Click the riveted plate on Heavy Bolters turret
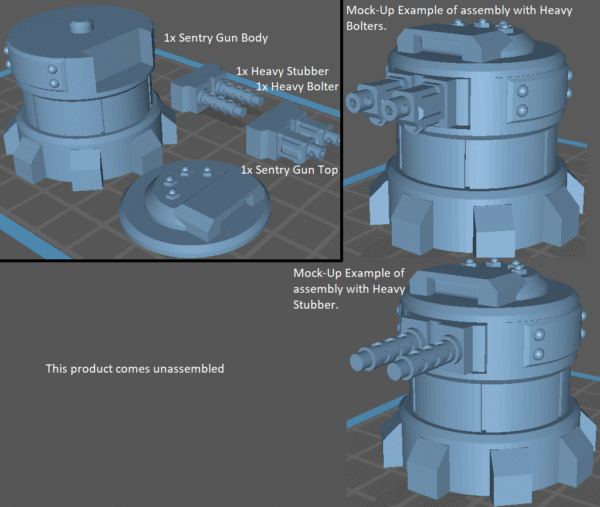This screenshot has width=600, height=507. click(x=521, y=100)
